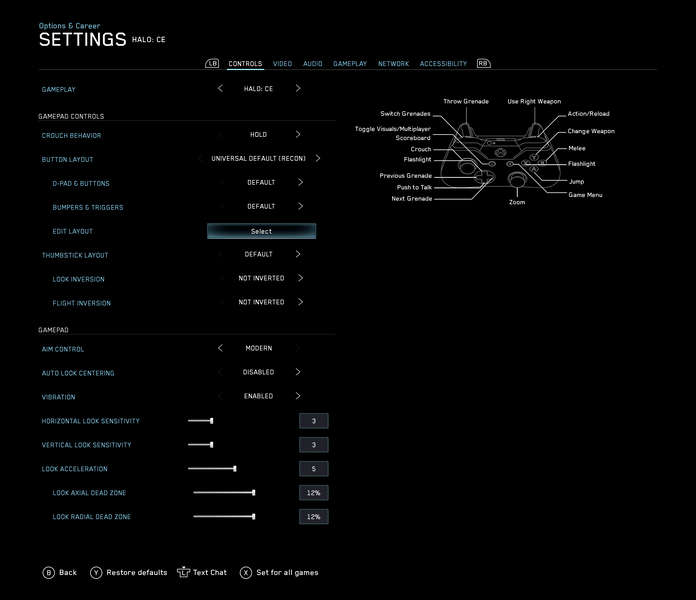The image size is (696, 600).
Task: Click the Throw Grenade label on controller diagram
Action: tap(466, 101)
